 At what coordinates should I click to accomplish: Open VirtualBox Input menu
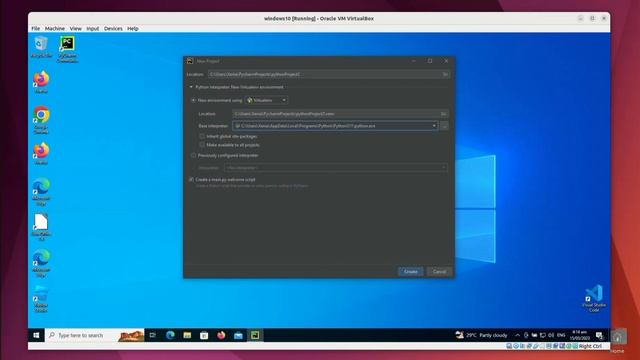coord(93,29)
